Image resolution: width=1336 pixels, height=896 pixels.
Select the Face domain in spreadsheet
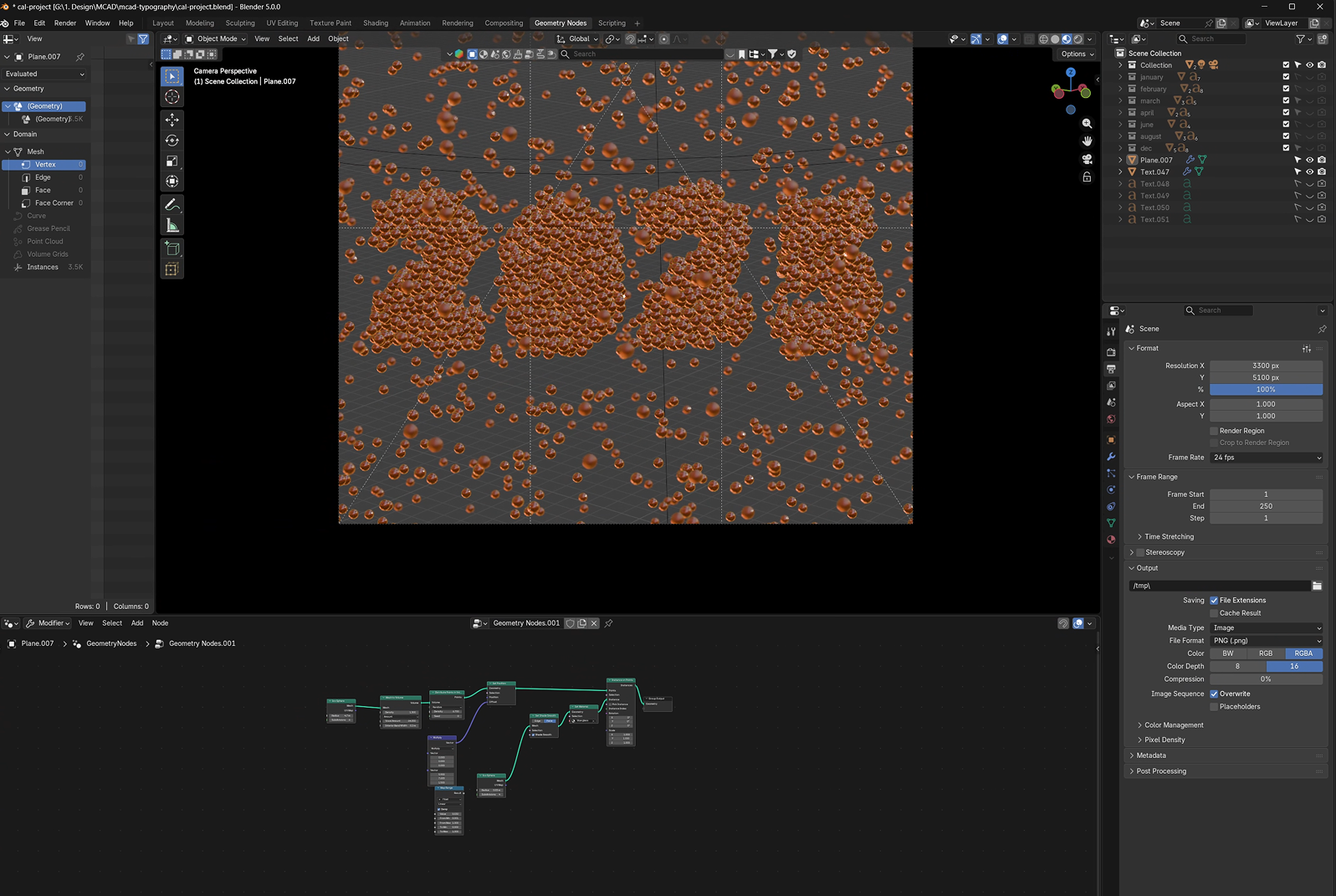coord(43,190)
